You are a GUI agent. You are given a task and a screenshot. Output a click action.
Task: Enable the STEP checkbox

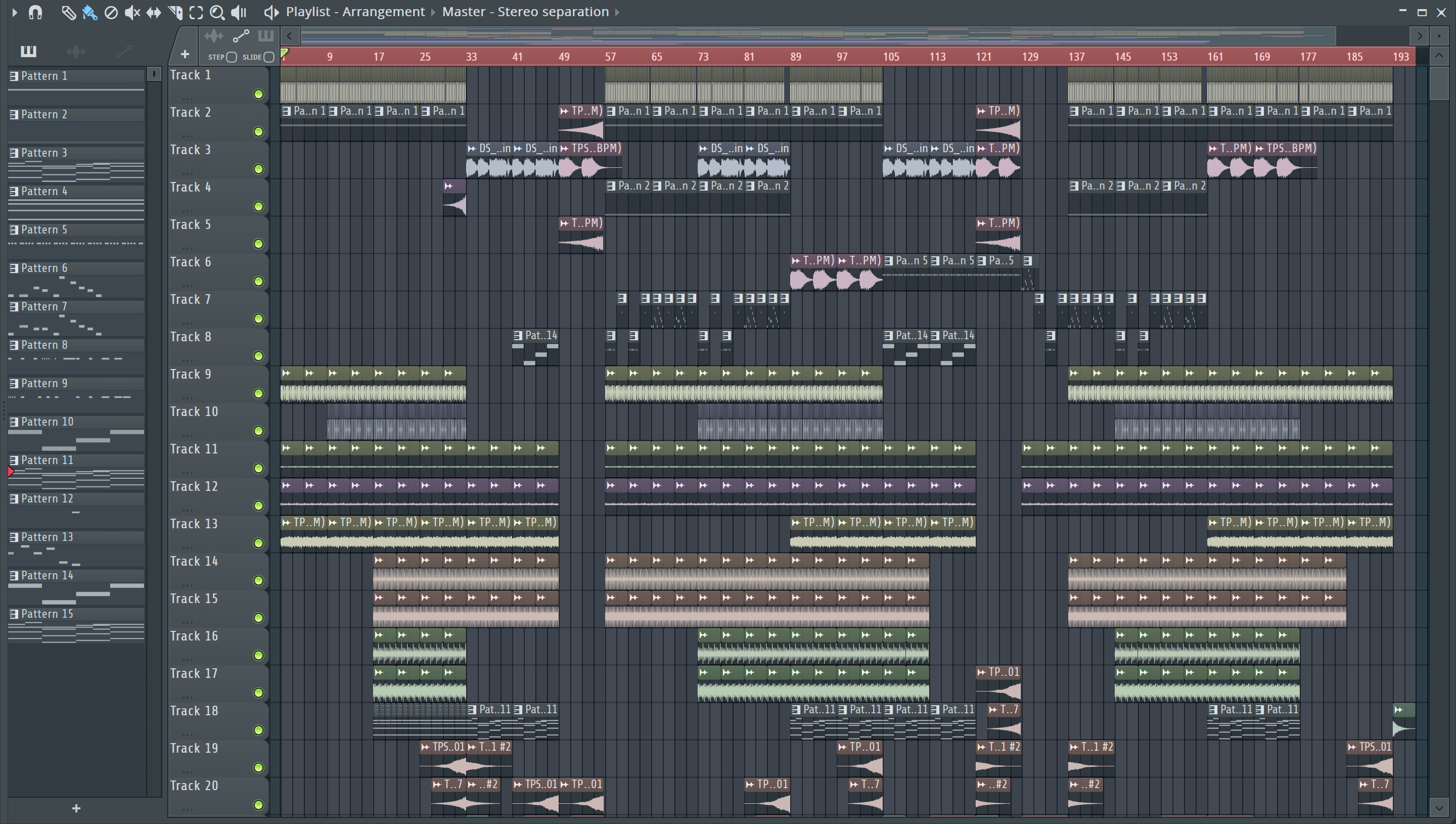tap(232, 57)
